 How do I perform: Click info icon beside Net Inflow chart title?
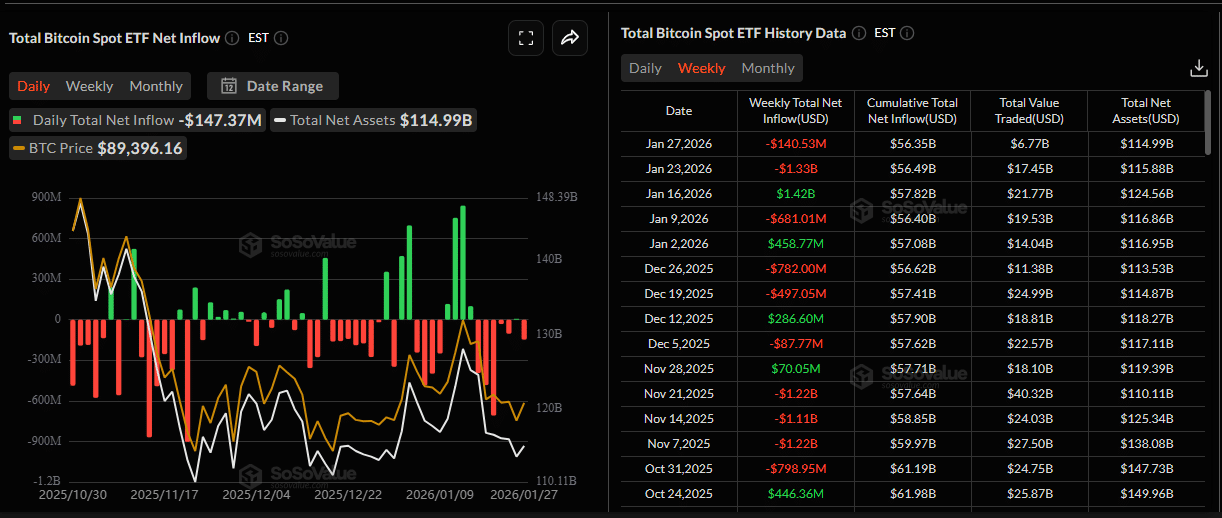click(x=232, y=38)
